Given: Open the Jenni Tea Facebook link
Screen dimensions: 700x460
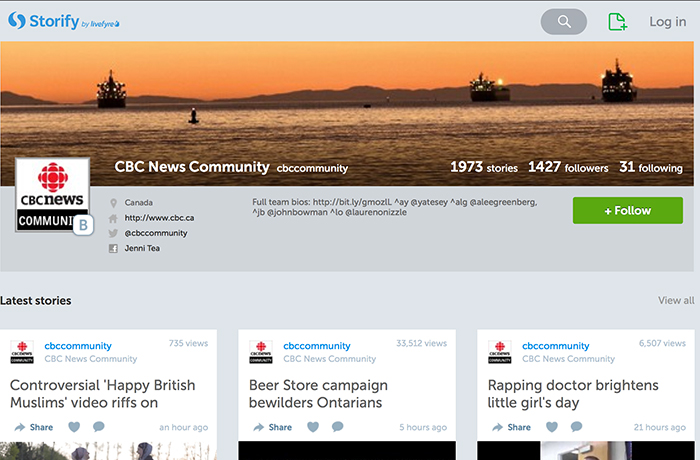Looking at the screenshot, I should tap(142, 248).
